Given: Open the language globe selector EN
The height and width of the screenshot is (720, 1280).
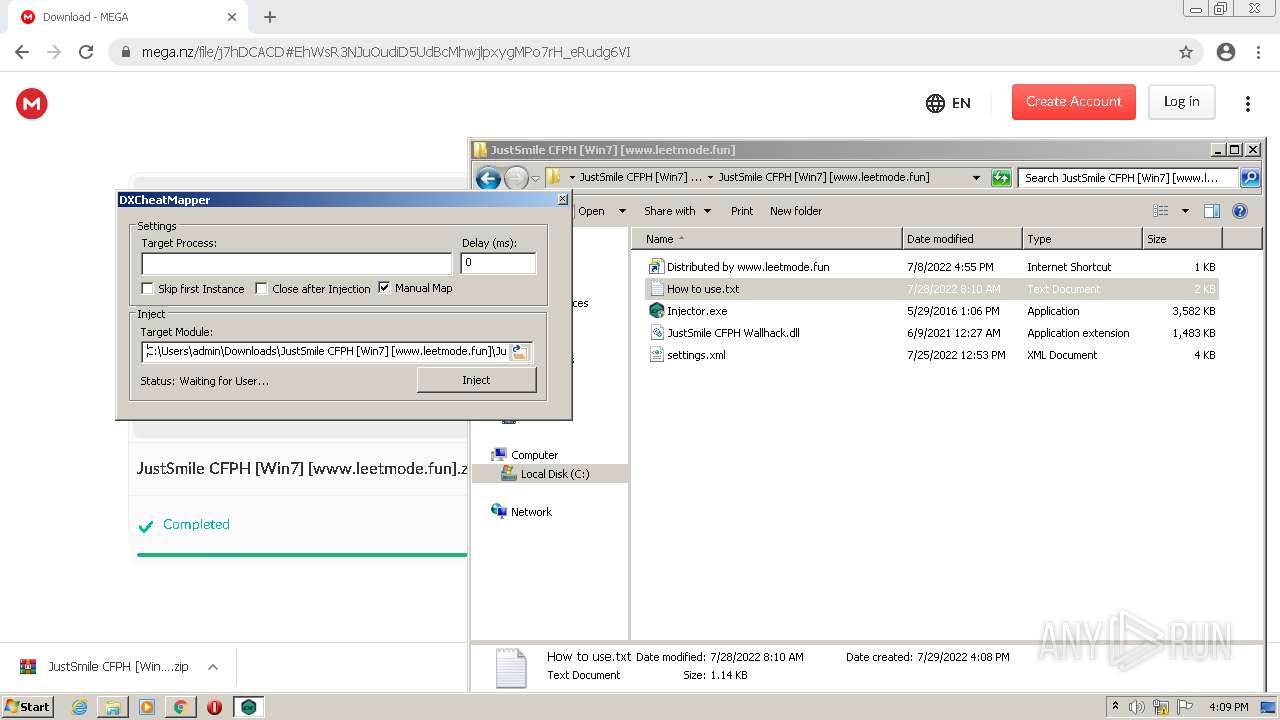Looking at the screenshot, I should tap(948, 103).
